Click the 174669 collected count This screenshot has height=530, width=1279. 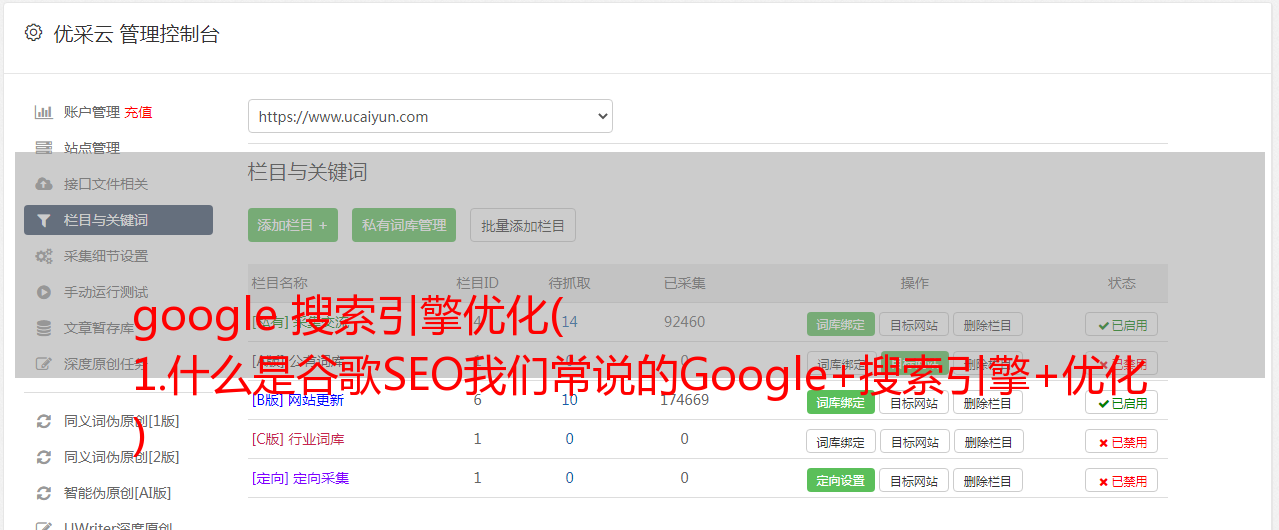[684, 400]
